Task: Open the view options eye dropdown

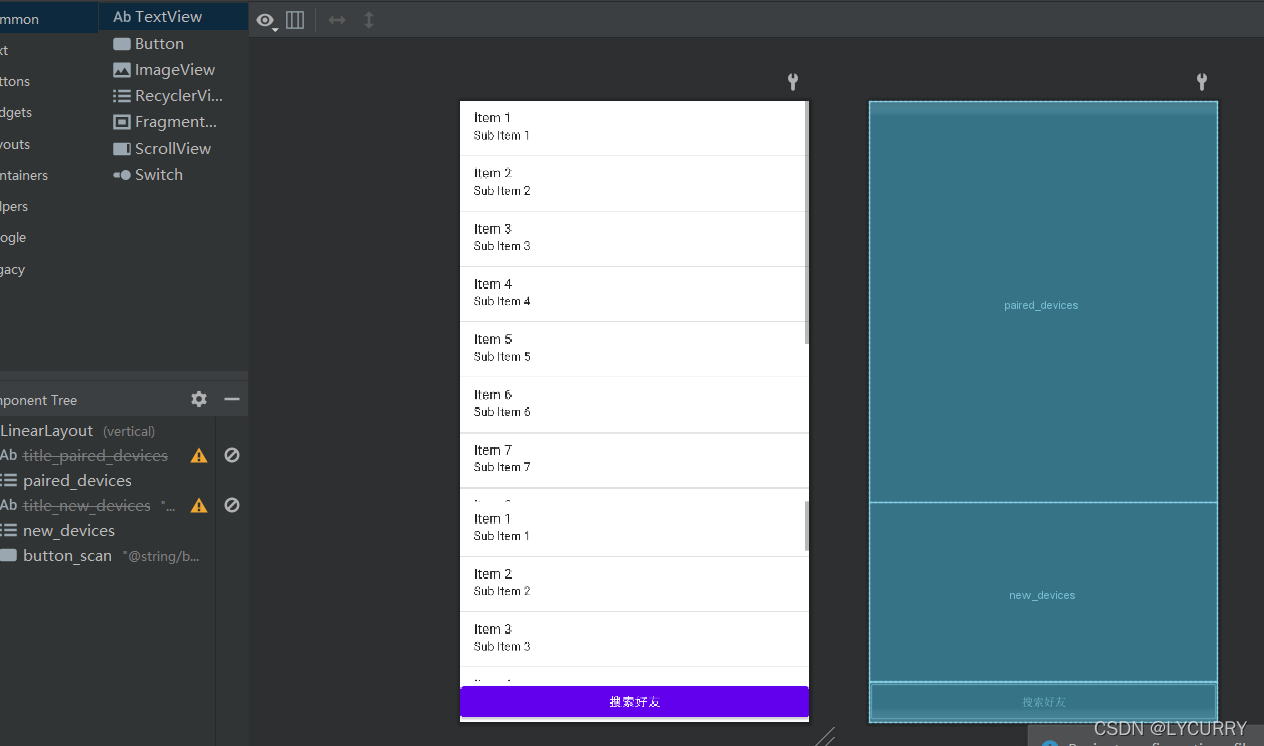Action: pyautogui.click(x=266, y=20)
